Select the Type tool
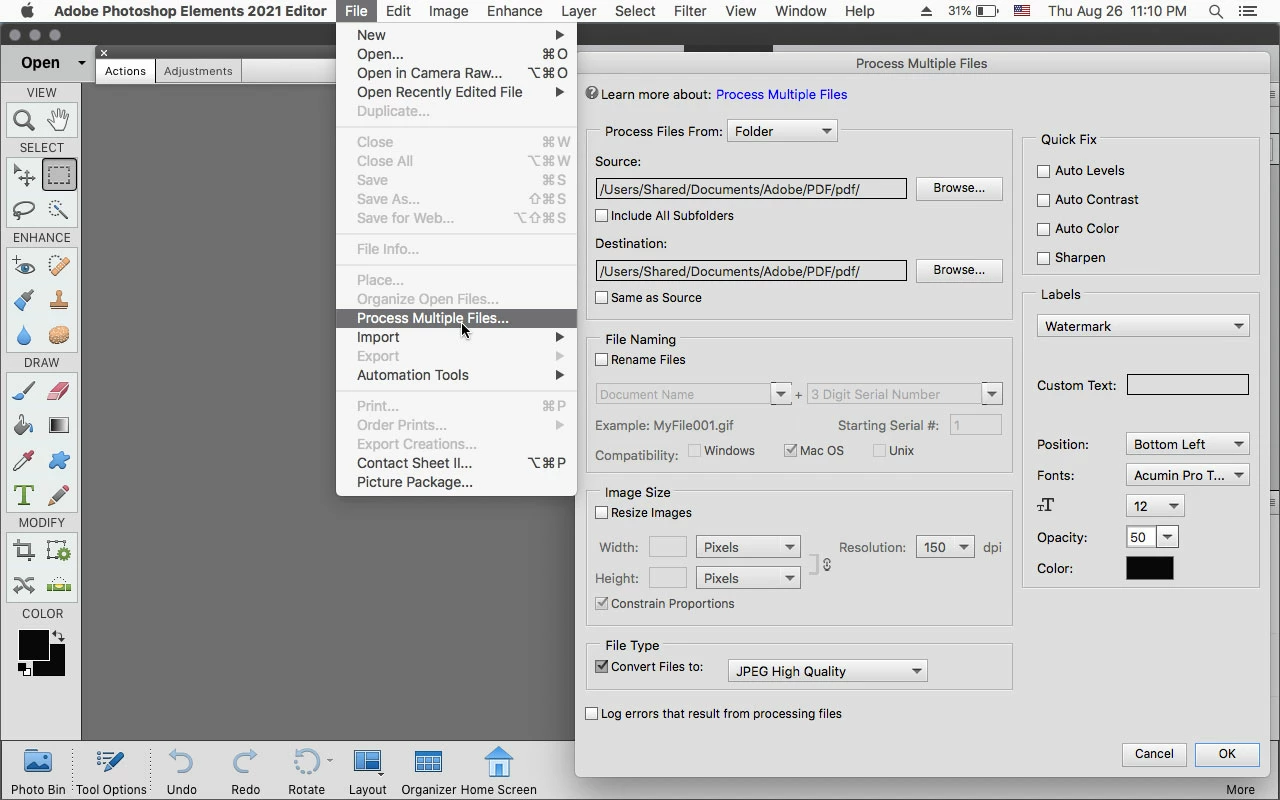The width and height of the screenshot is (1280, 800). click(x=24, y=495)
